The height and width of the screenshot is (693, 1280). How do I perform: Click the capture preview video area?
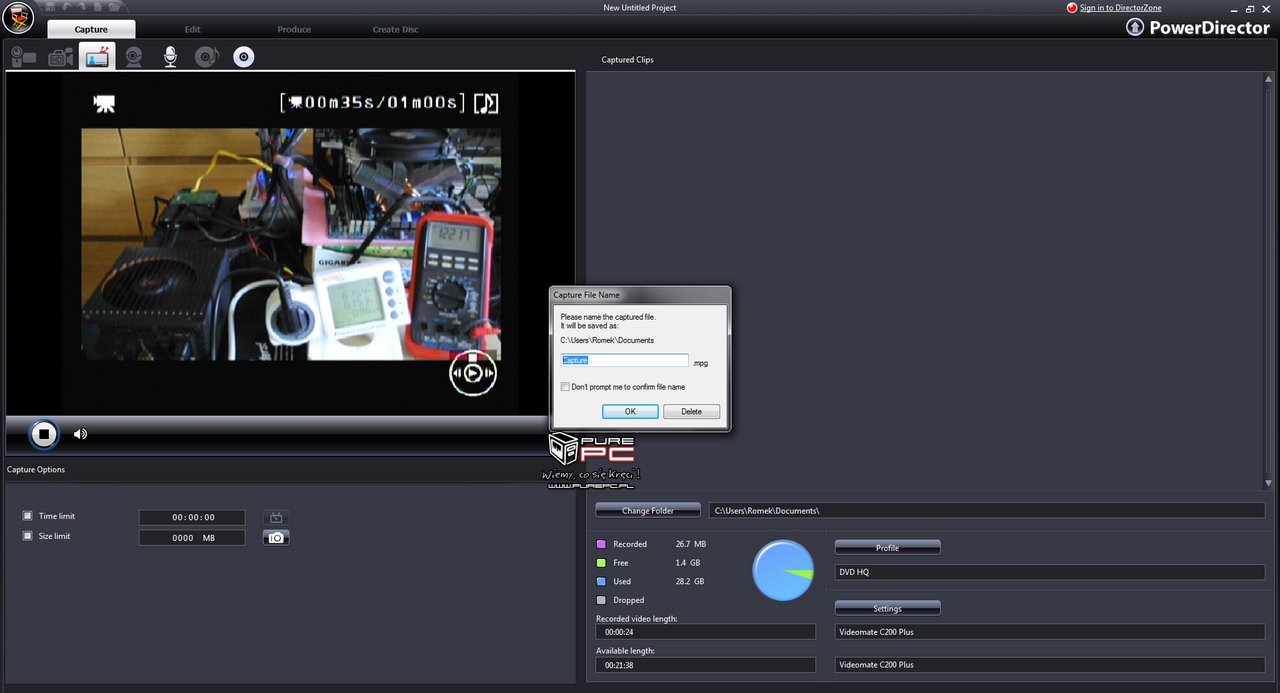point(290,243)
